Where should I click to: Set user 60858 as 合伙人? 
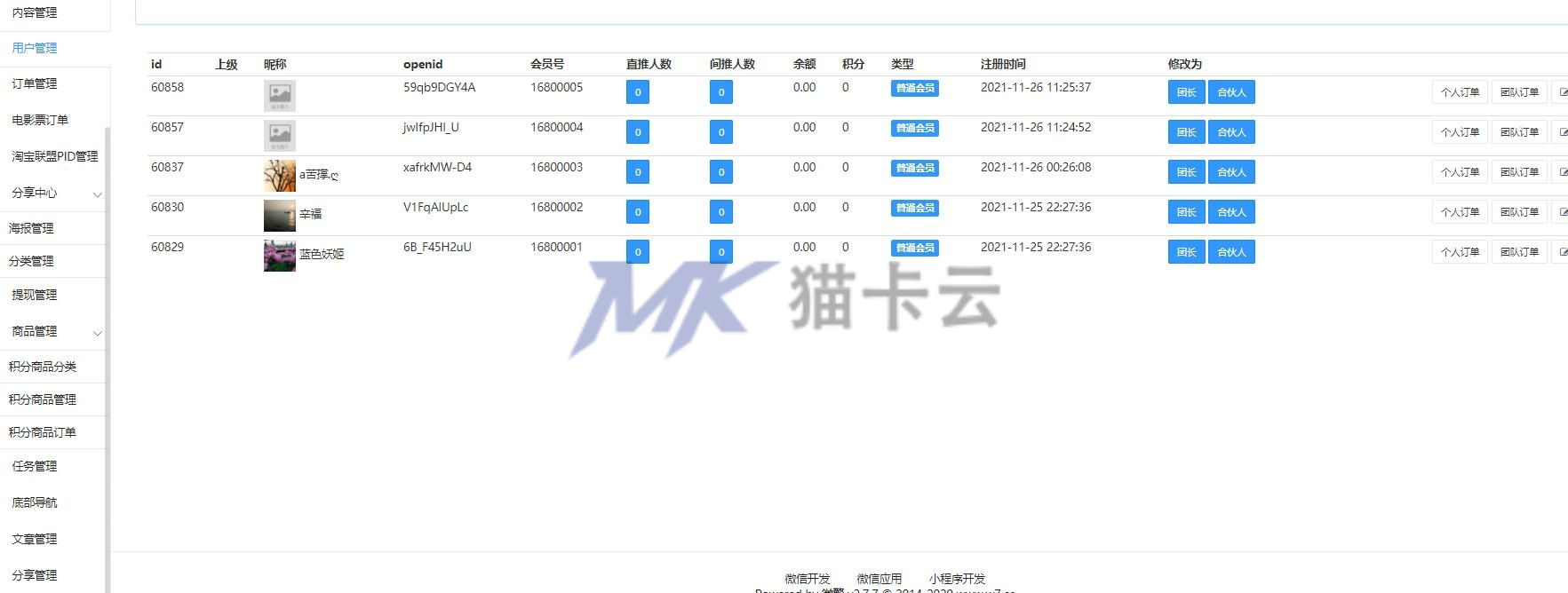coord(1231,92)
